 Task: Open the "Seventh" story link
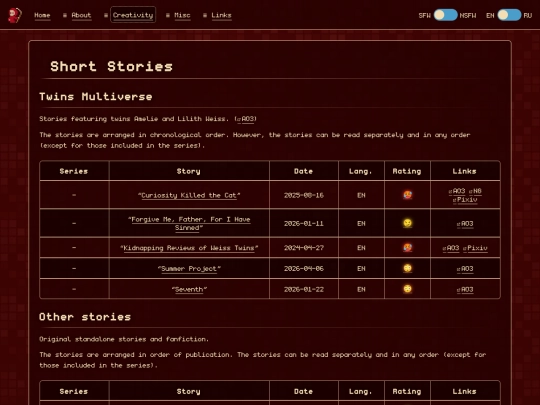pos(189,290)
